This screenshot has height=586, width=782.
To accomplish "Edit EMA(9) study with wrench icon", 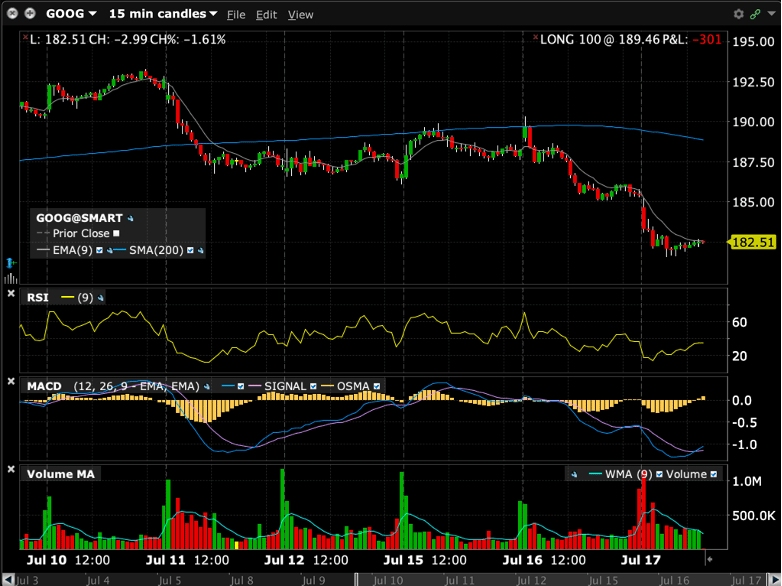I will pos(110,250).
